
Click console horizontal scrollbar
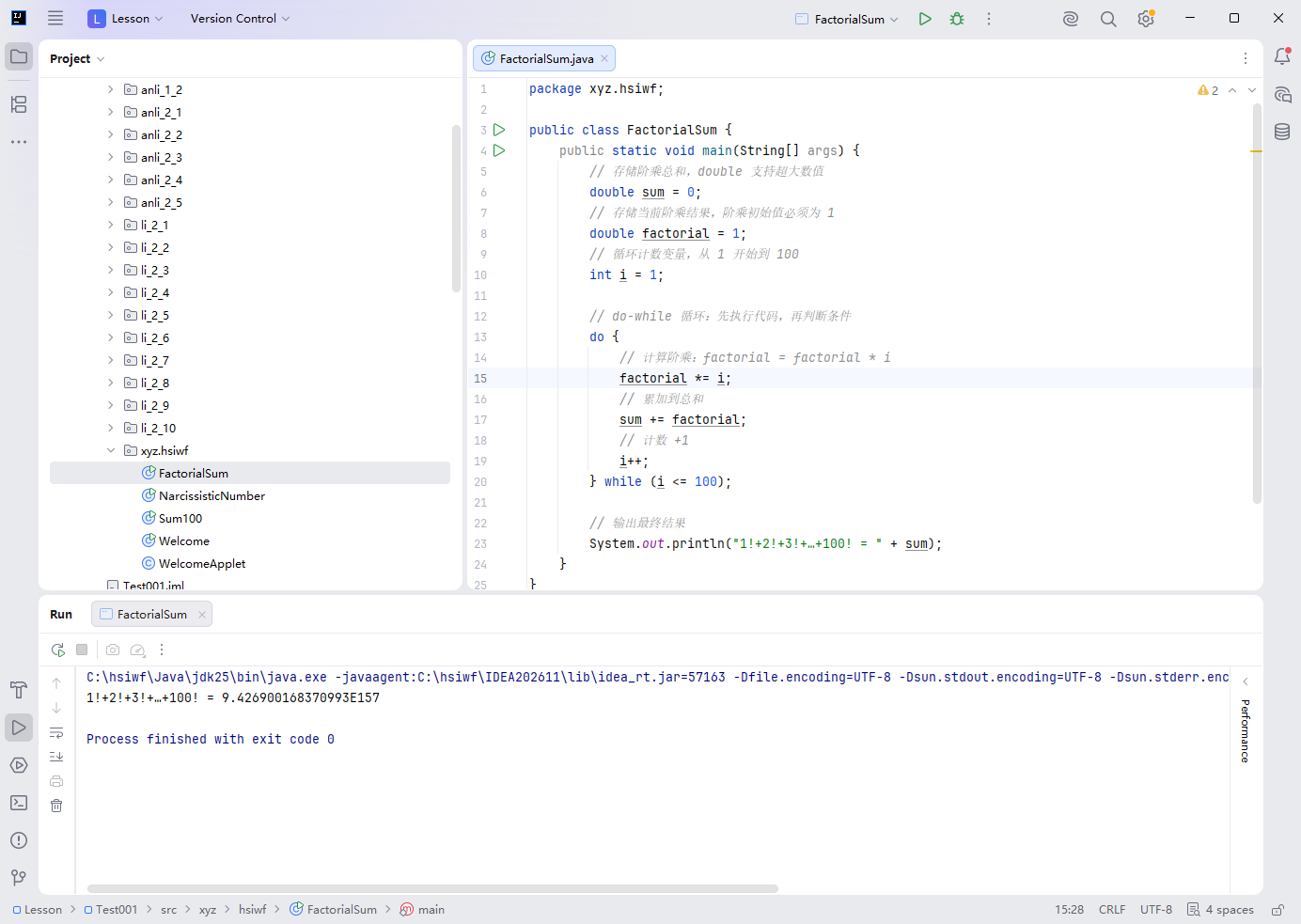click(x=432, y=888)
